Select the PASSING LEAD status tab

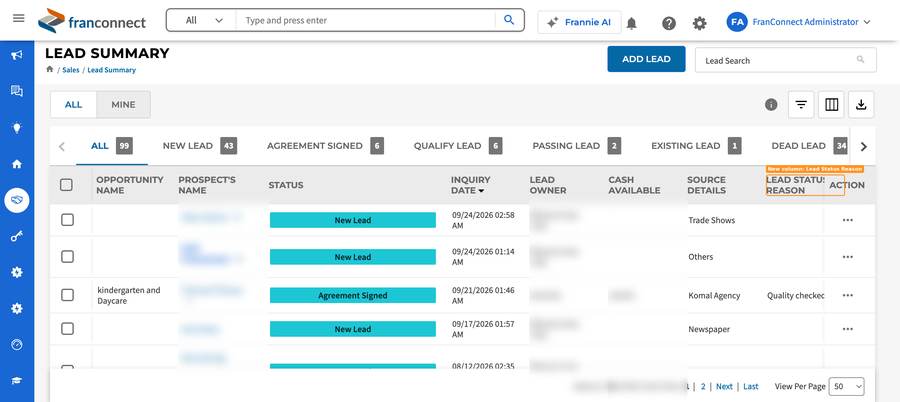577,146
